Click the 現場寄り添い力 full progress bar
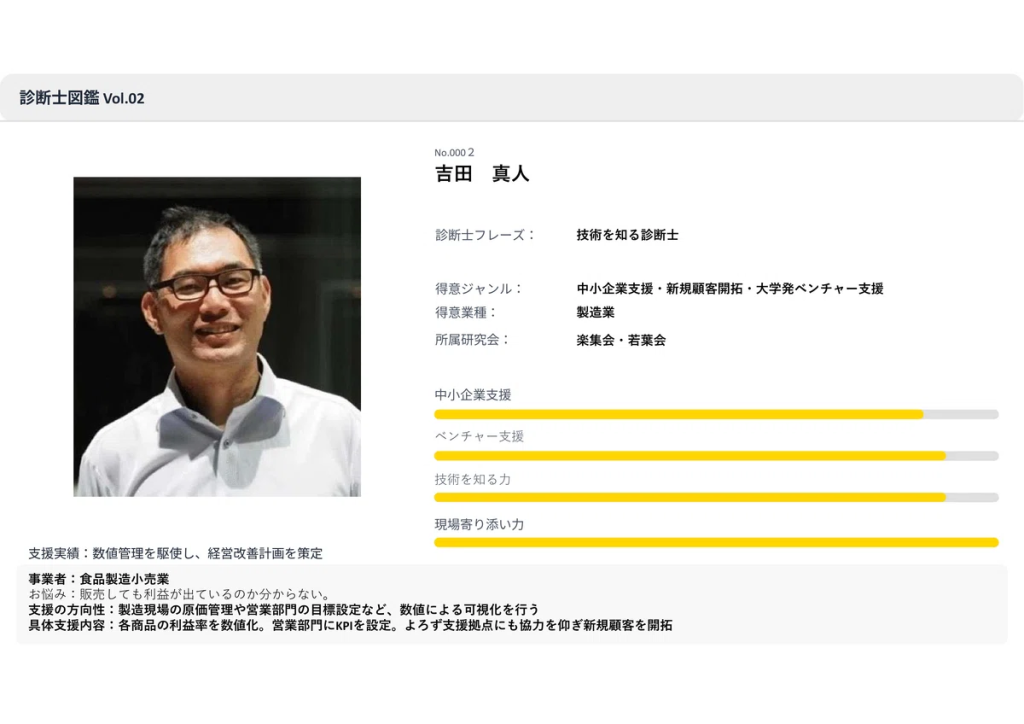 (716, 542)
